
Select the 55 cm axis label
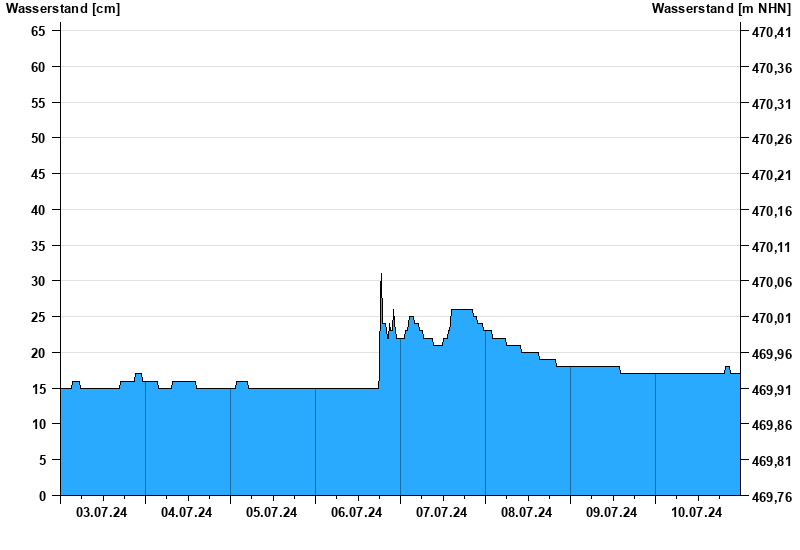(38, 103)
